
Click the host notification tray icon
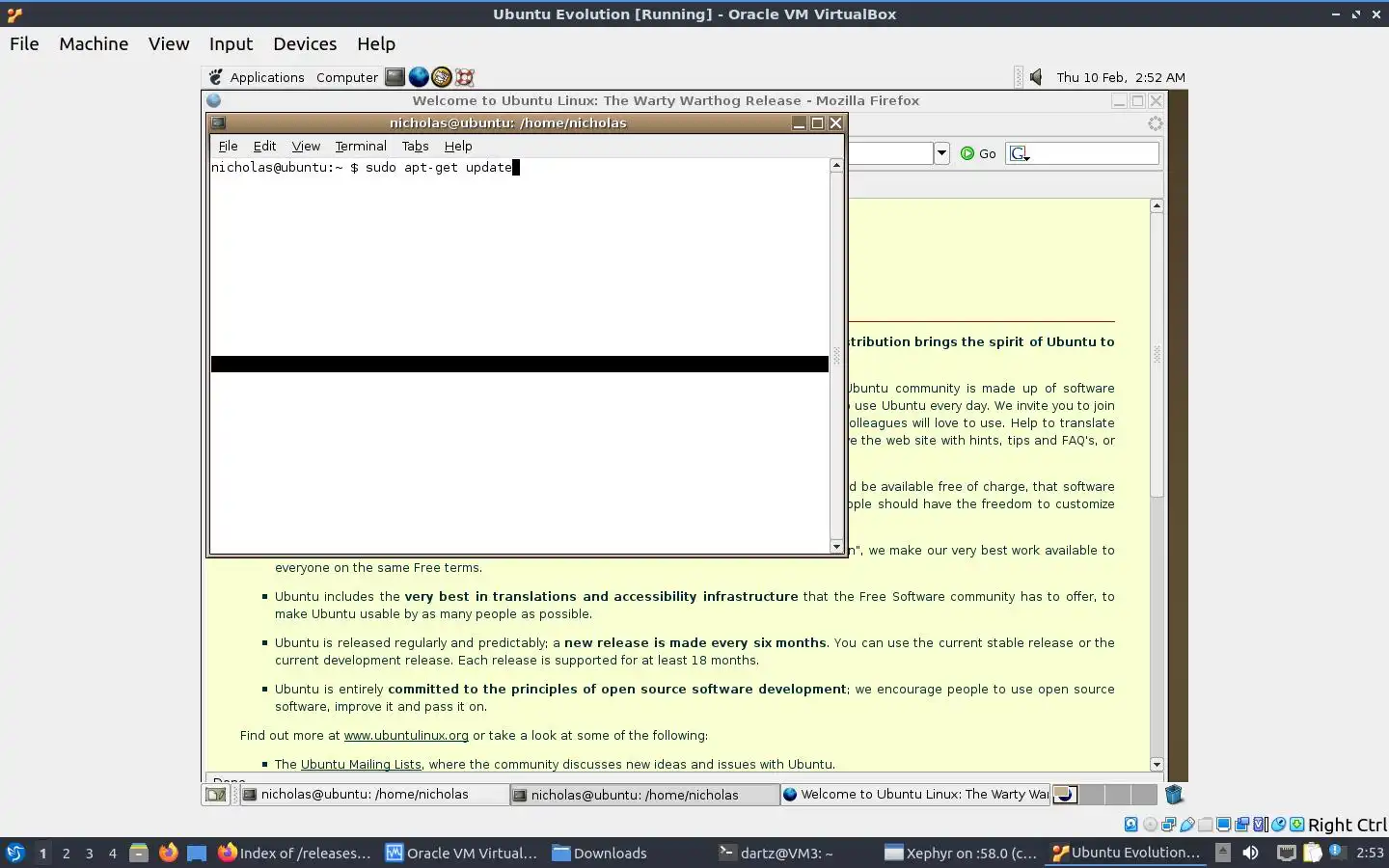[x=1338, y=852]
